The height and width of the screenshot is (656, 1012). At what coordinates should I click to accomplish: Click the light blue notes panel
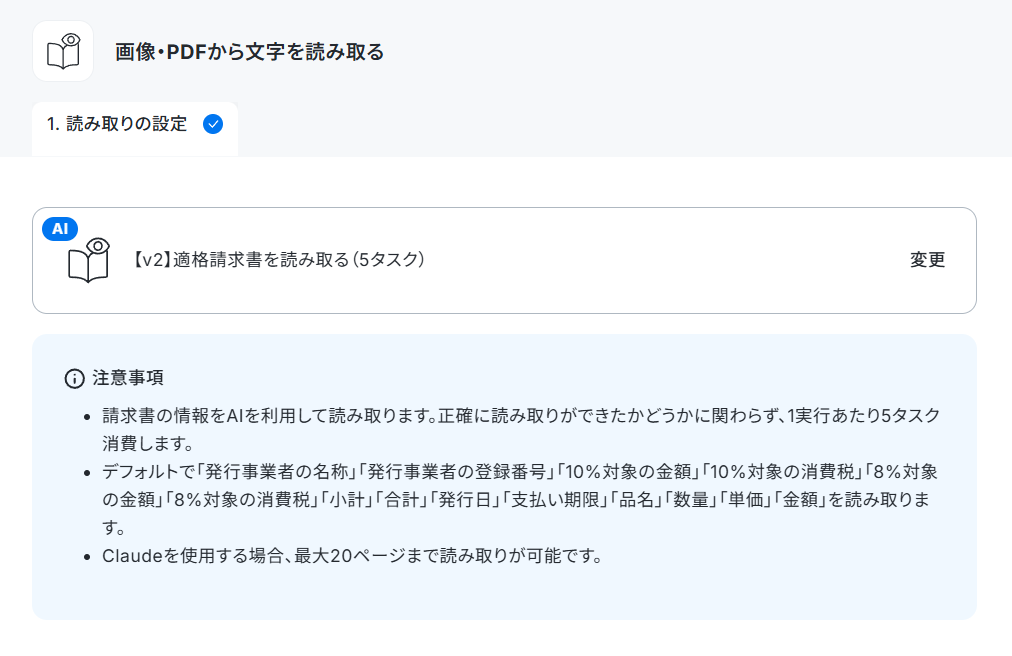tap(504, 477)
